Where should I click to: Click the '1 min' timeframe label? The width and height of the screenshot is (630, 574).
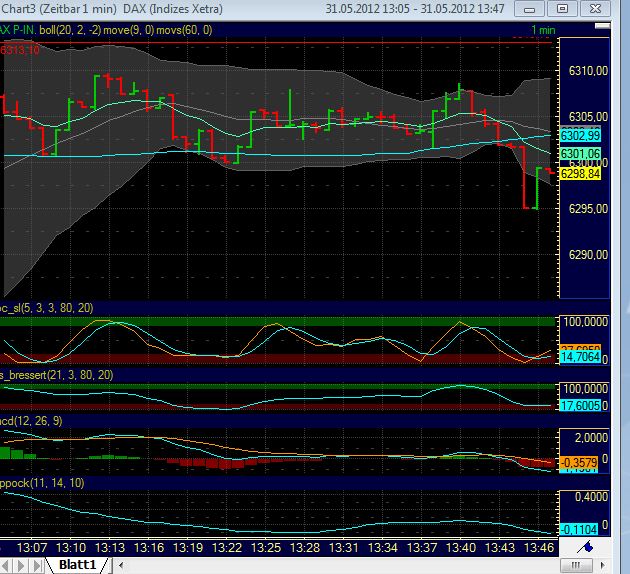[x=543, y=30]
